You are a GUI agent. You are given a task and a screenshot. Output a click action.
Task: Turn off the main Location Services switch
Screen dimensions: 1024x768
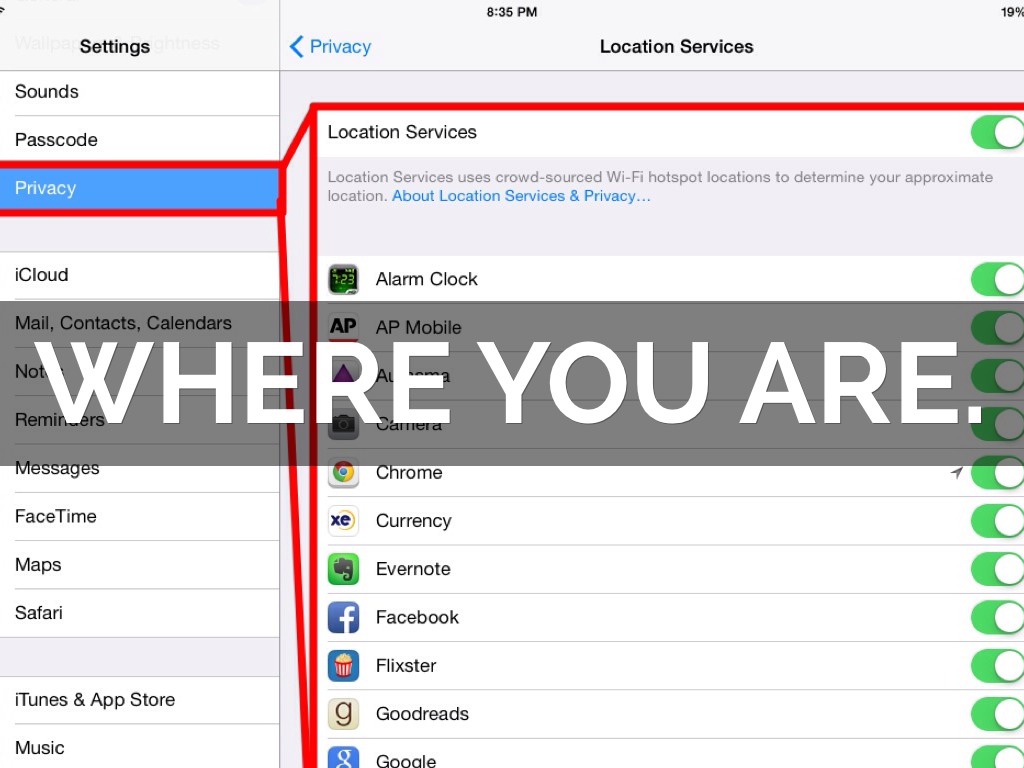[997, 132]
